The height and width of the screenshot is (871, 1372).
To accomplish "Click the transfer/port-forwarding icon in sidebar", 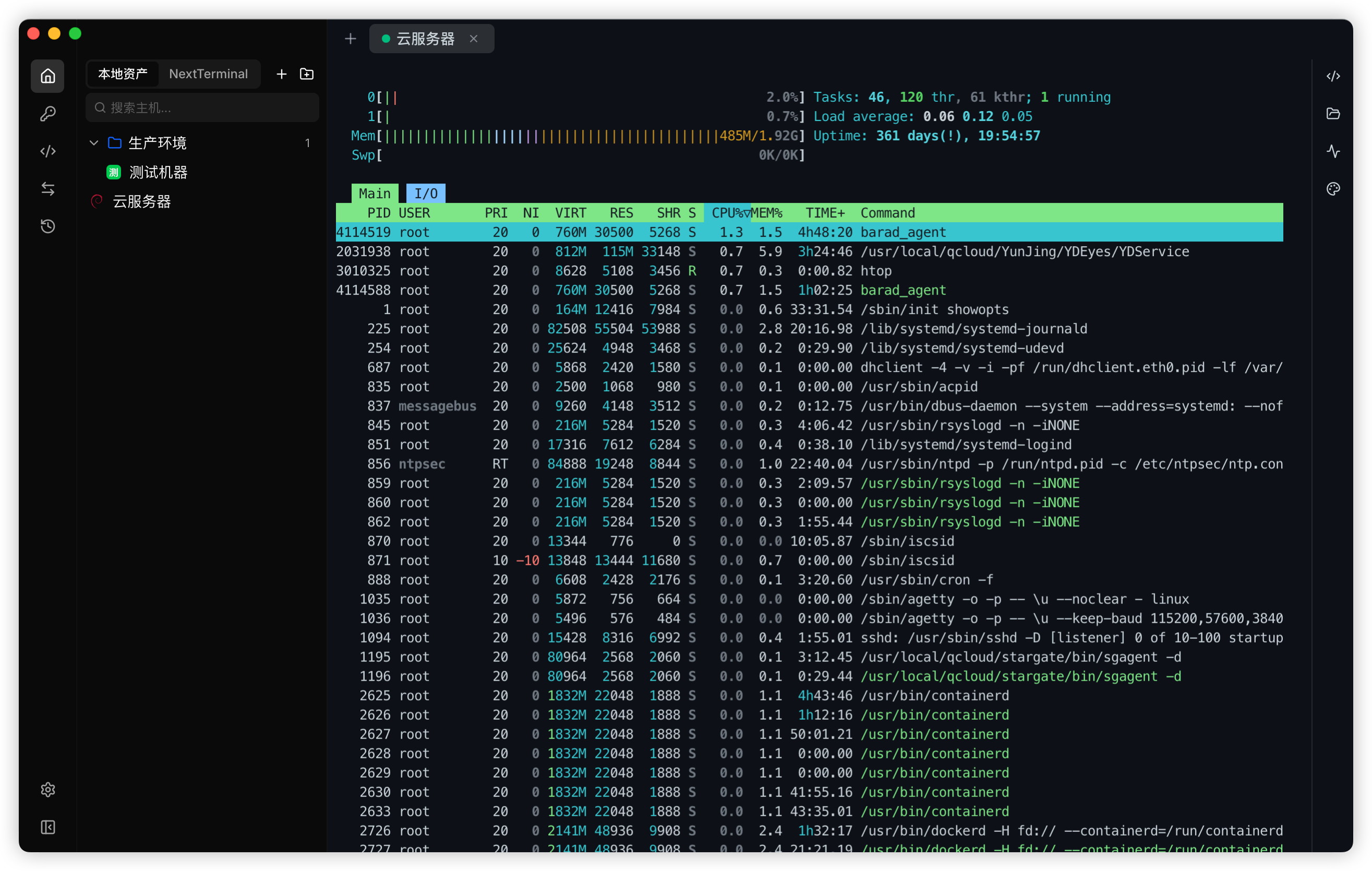I will click(47, 189).
